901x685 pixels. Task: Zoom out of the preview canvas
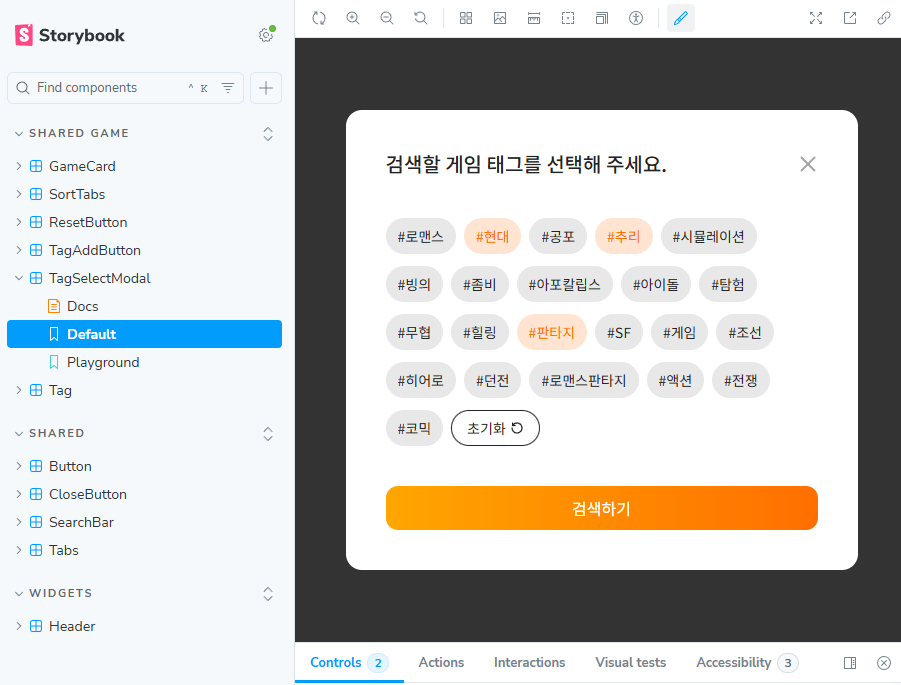pyautogui.click(x=387, y=18)
